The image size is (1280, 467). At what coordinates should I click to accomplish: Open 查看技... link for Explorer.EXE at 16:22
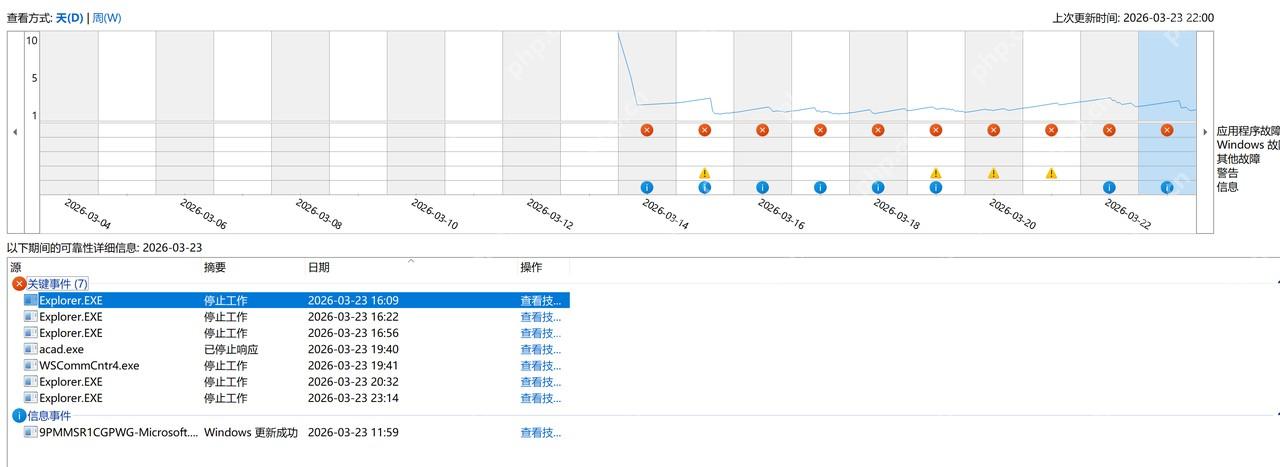540,317
